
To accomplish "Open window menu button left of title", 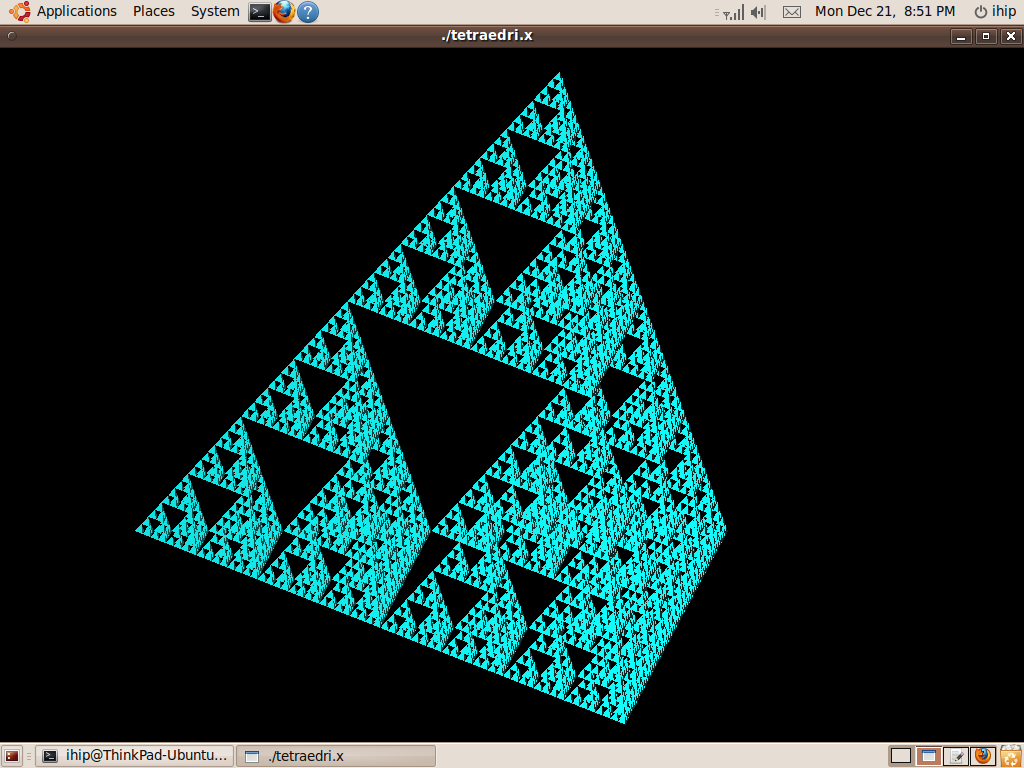I will coord(11,36).
